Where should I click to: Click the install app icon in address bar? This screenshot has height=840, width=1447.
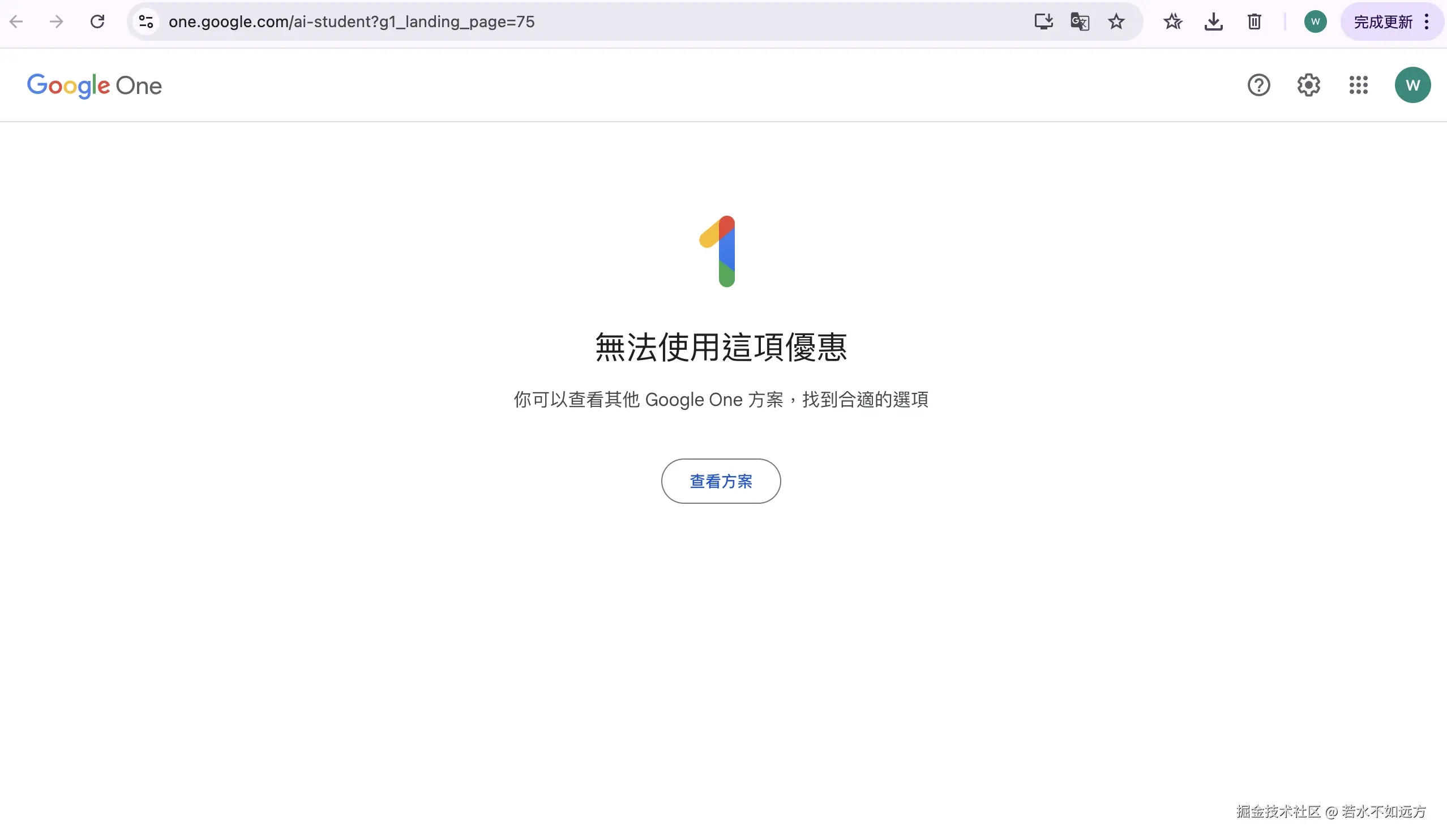[x=1043, y=22]
